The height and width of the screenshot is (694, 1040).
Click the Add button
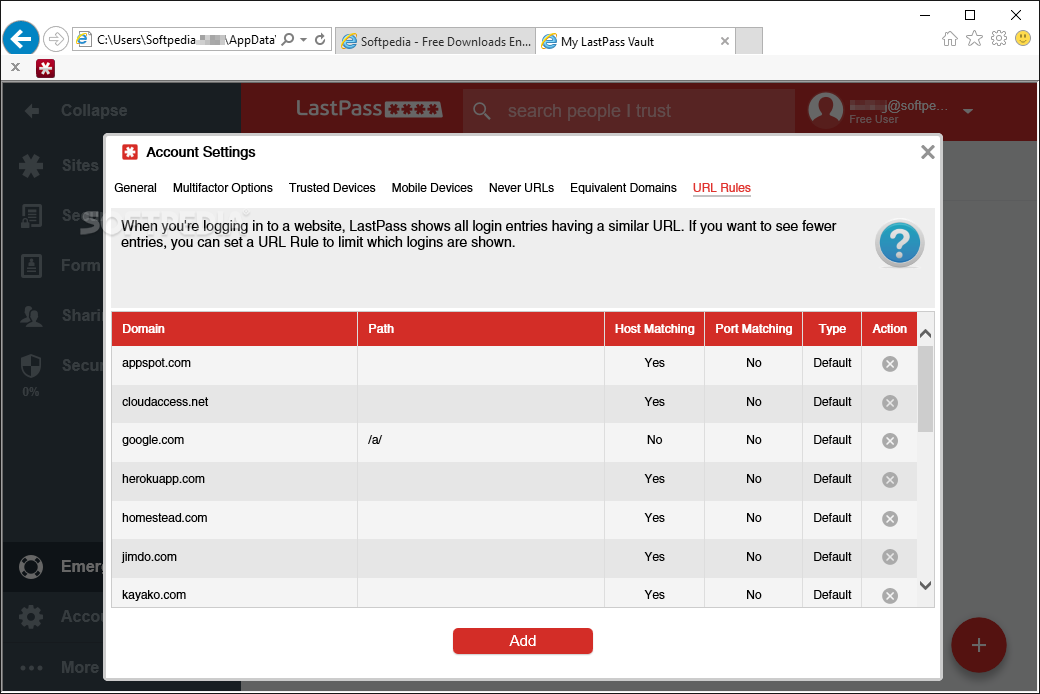pyautogui.click(x=523, y=641)
